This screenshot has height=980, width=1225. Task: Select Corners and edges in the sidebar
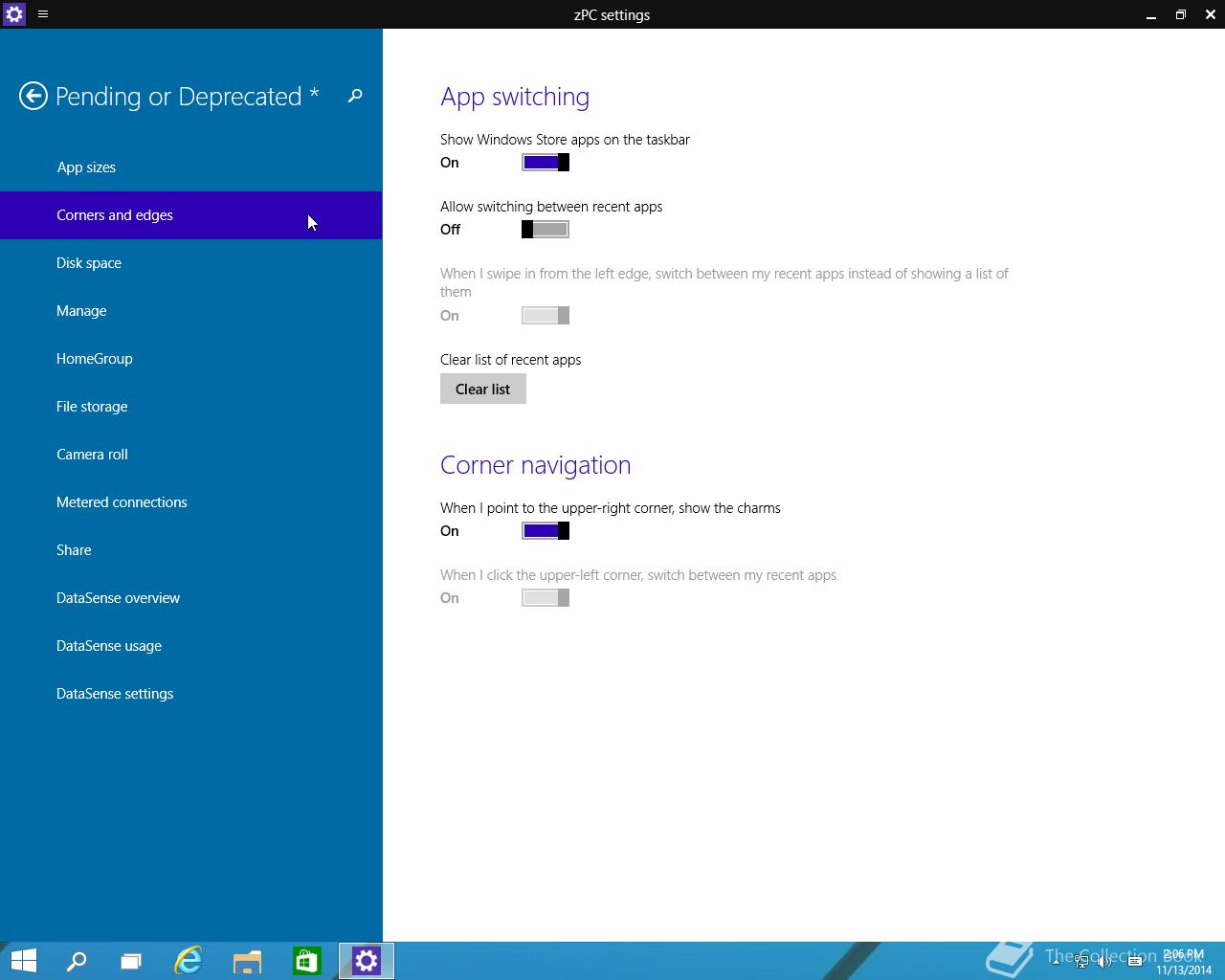(x=191, y=215)
